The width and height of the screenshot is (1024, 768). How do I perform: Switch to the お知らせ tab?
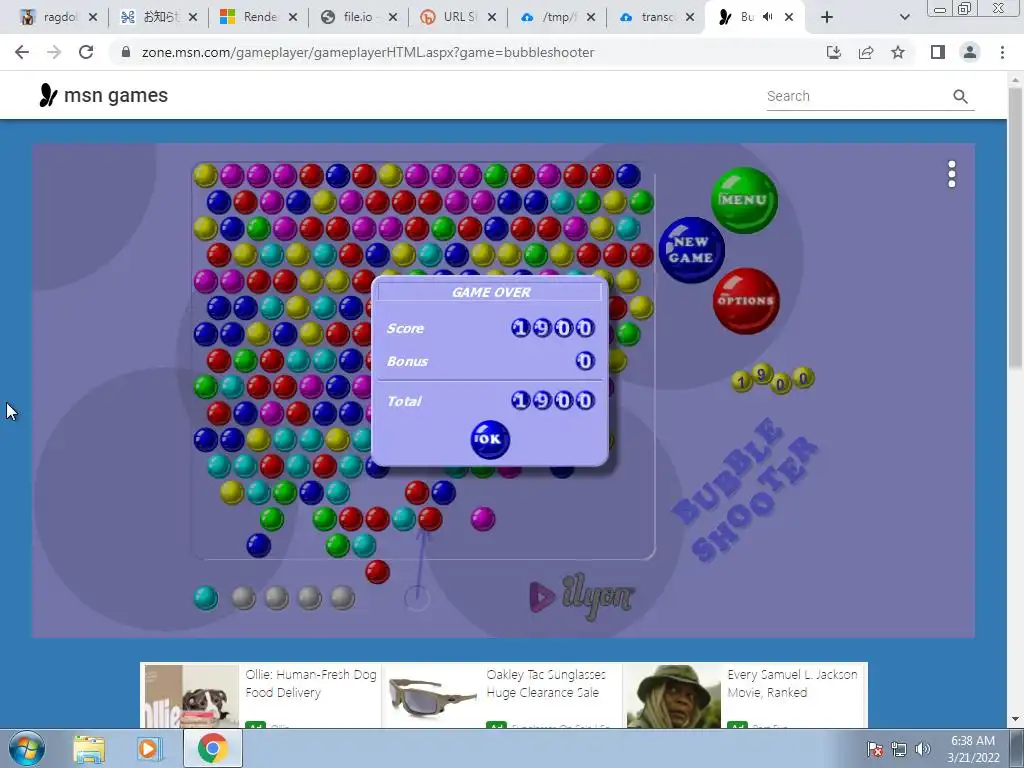(x=159, y=17)
